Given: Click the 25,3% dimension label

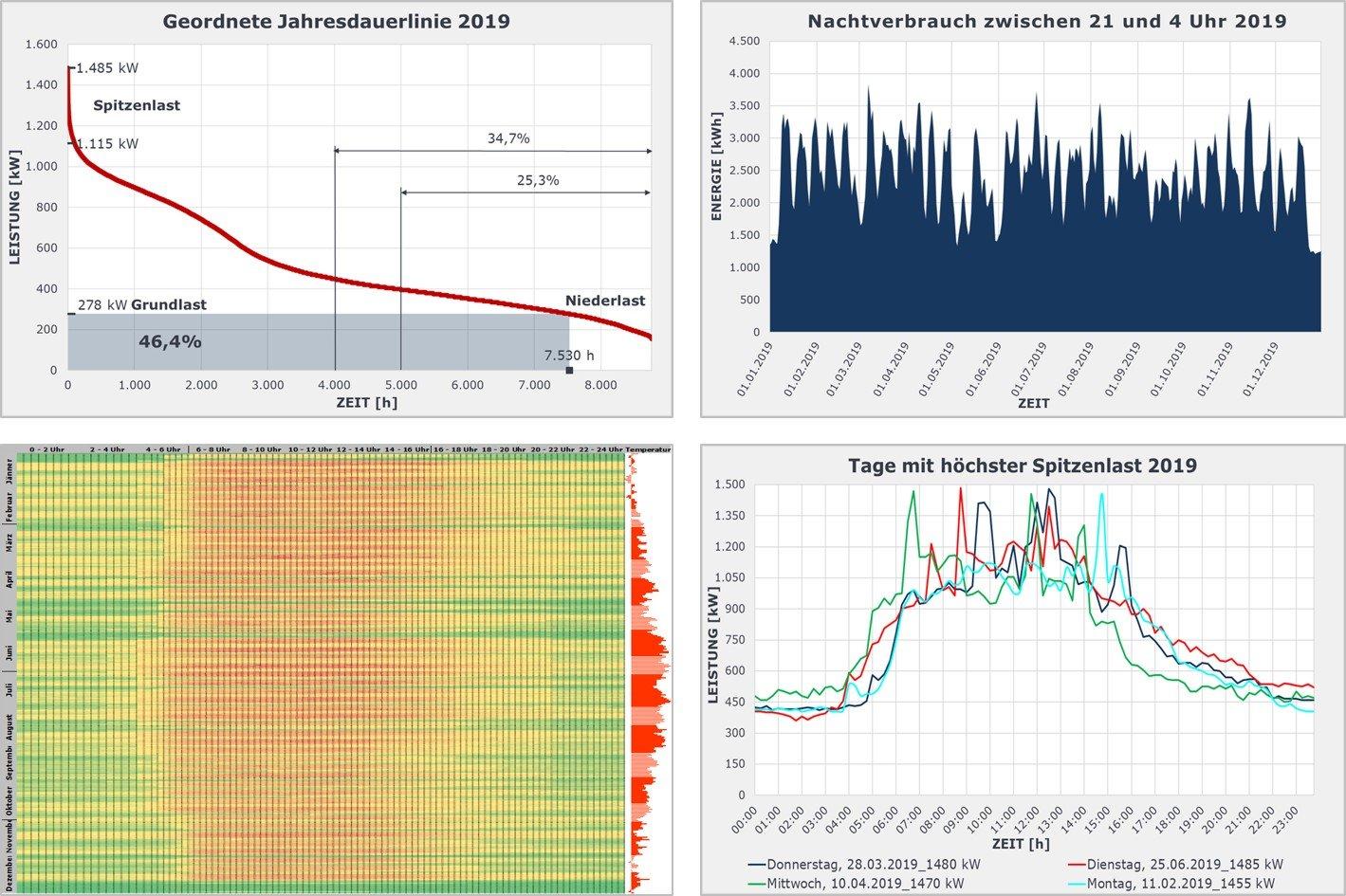Looking at the screenshot, I should [538, 180].
